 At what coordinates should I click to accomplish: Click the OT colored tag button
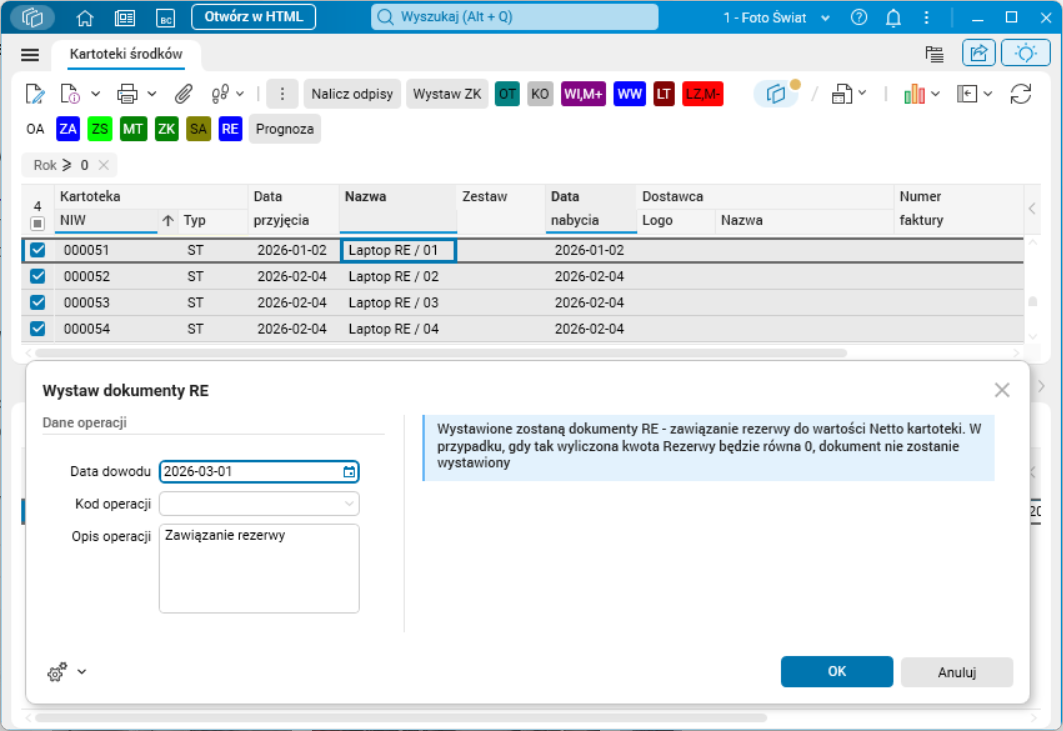click(x=507, y=94)
